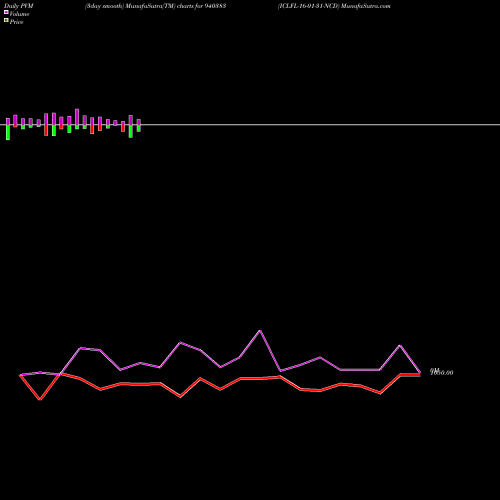Click the lowest dip of the red price line
500x500 pixels.
tap(40, 399)
